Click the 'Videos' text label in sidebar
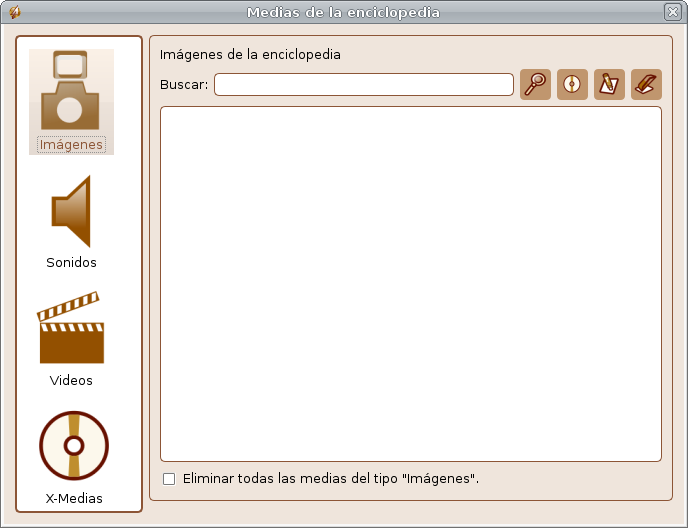 tap(71, 381)
